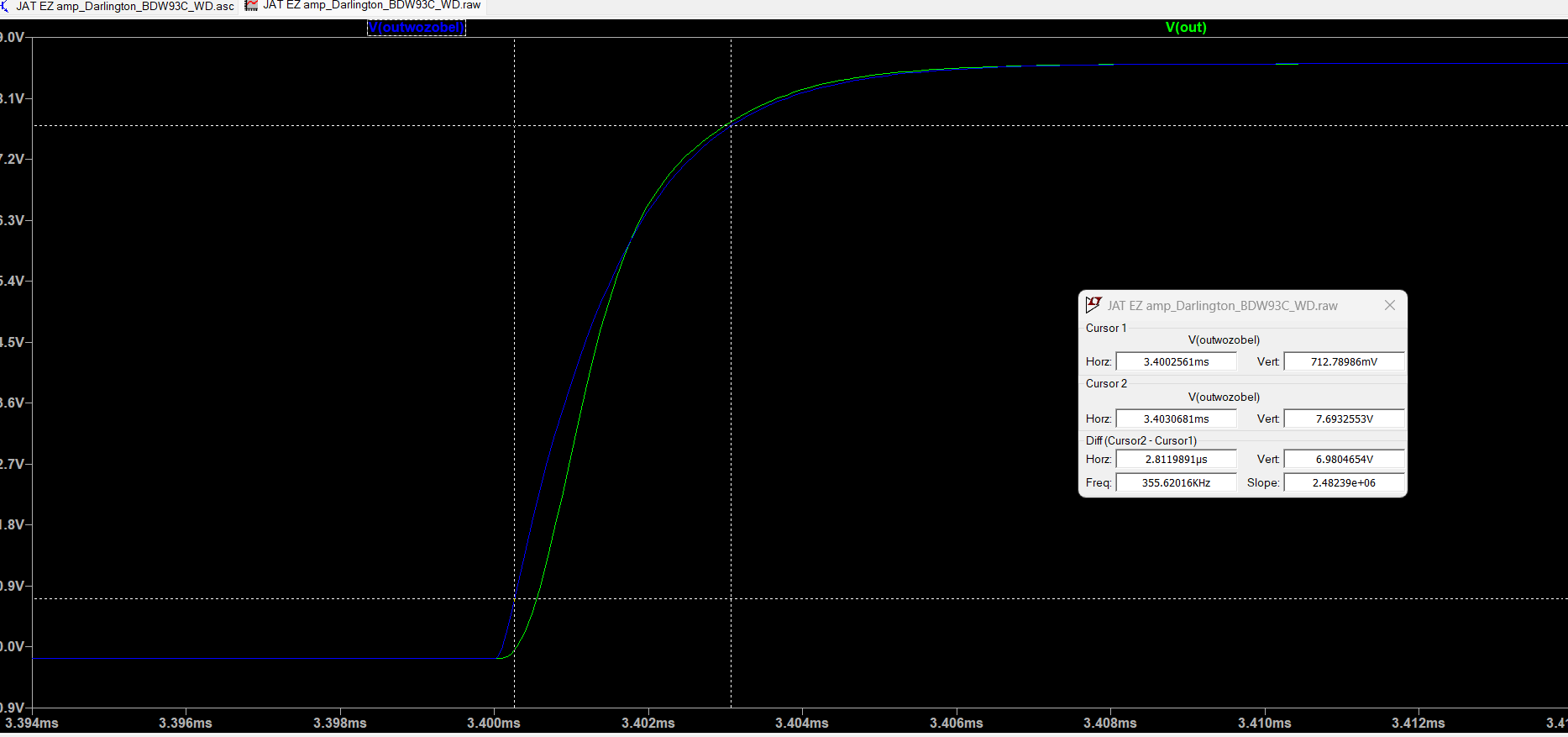This screenshot has height=737, width=1568.
Task: Click the 3.410ms time axis label
Action: point(1265,723)
